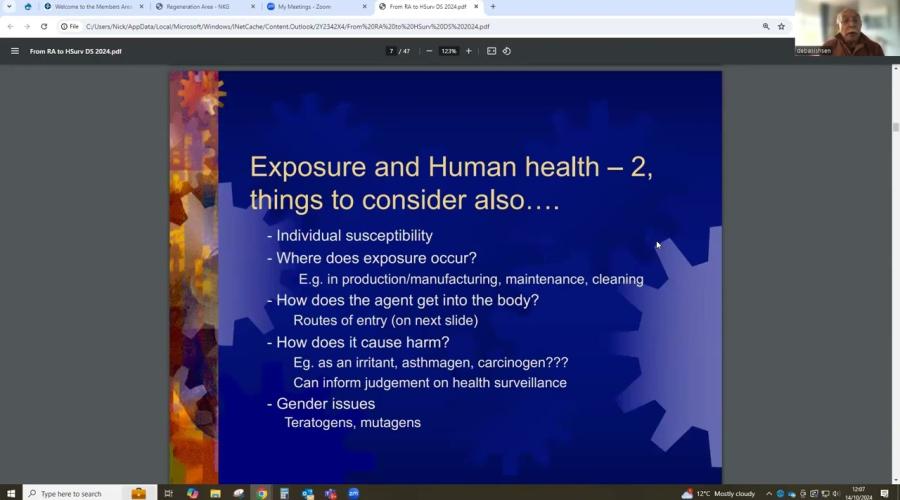Open Microsoft Teams from the taskbar
Viewport: 900px width, 500px height.
331,493
